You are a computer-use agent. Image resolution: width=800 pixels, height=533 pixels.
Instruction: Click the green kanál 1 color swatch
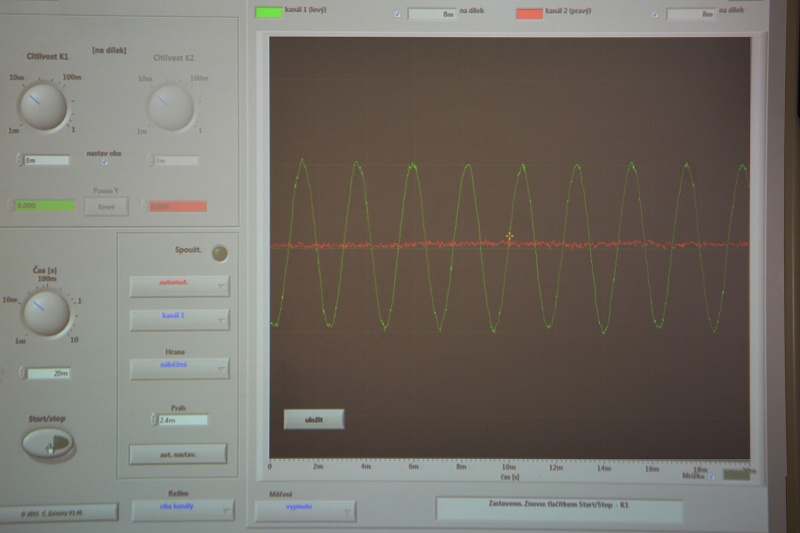[x=269, y=12]
